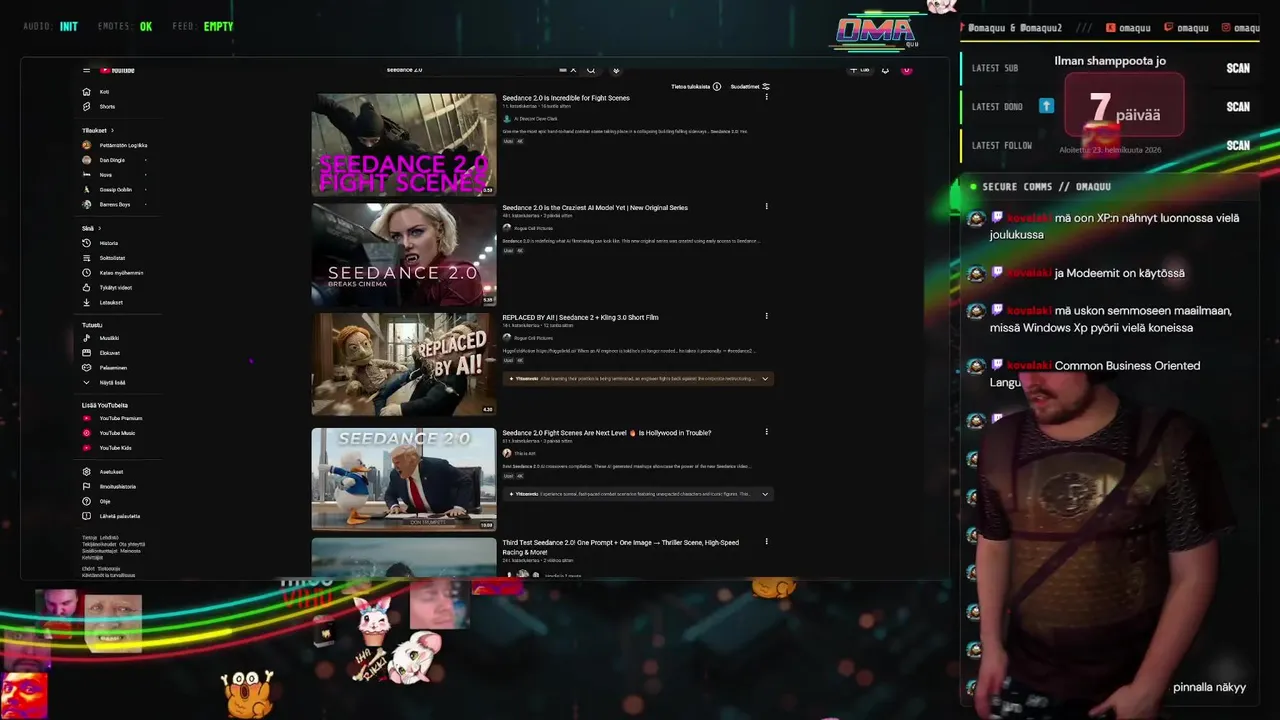
Task: Open options for Fight Scenes video
Action: pos(767,97)
